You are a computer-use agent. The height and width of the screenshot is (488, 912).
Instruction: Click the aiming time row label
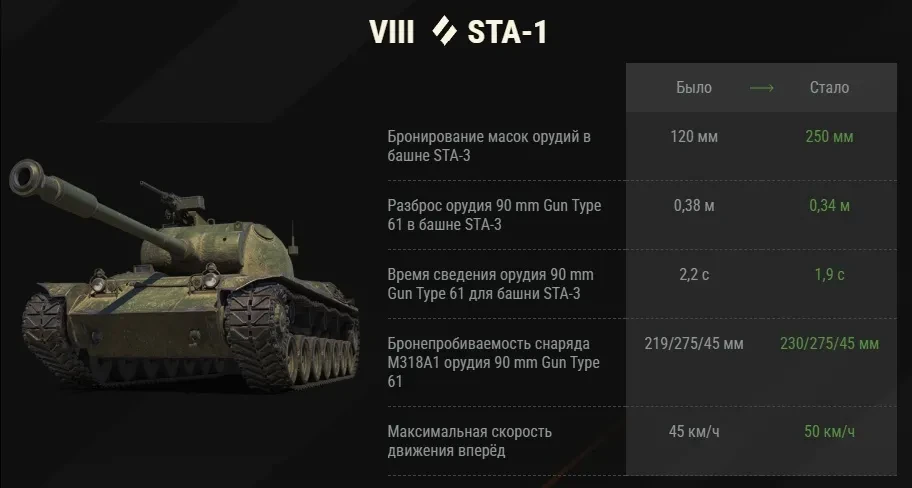489,283
